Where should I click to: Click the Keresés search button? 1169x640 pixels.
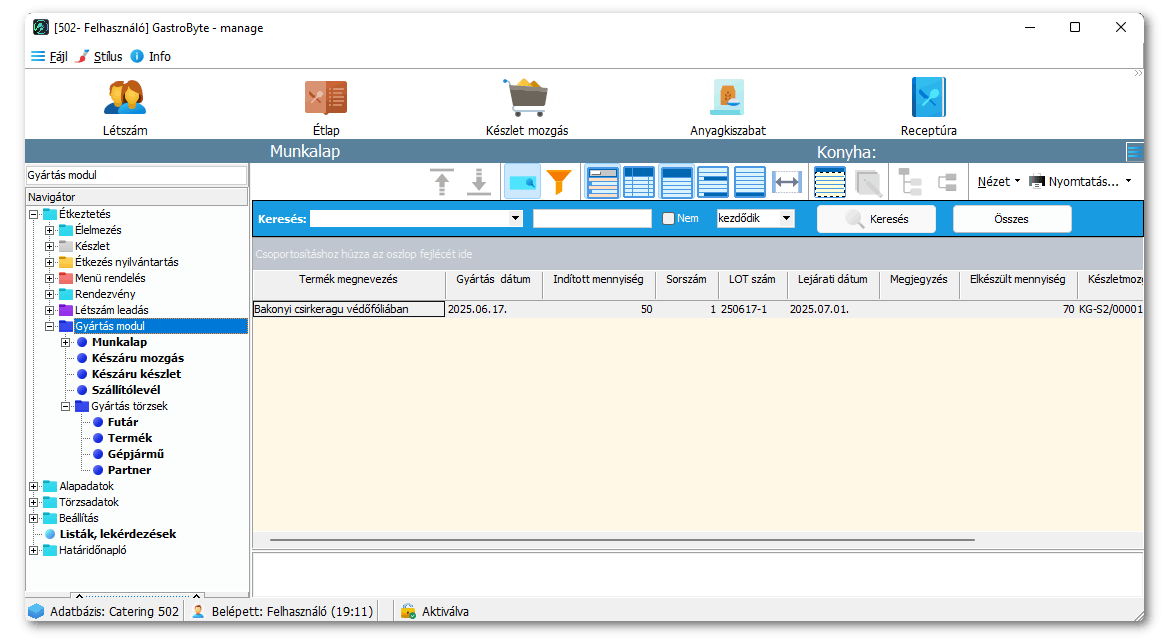click(876, 219)
